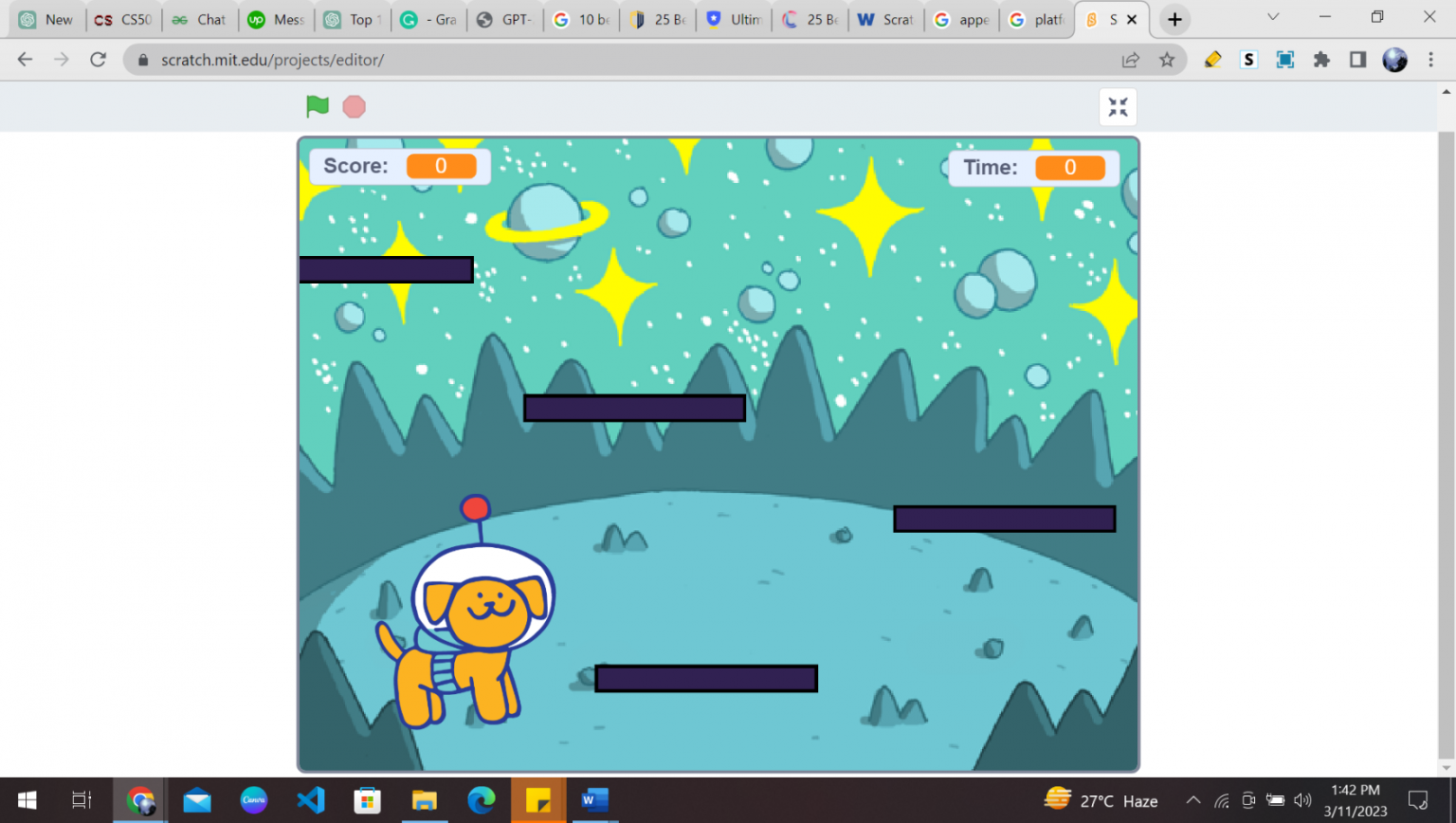Open a new tab with the plus button
This screenshot has height=823, width=1456.
coord(1174,18)
